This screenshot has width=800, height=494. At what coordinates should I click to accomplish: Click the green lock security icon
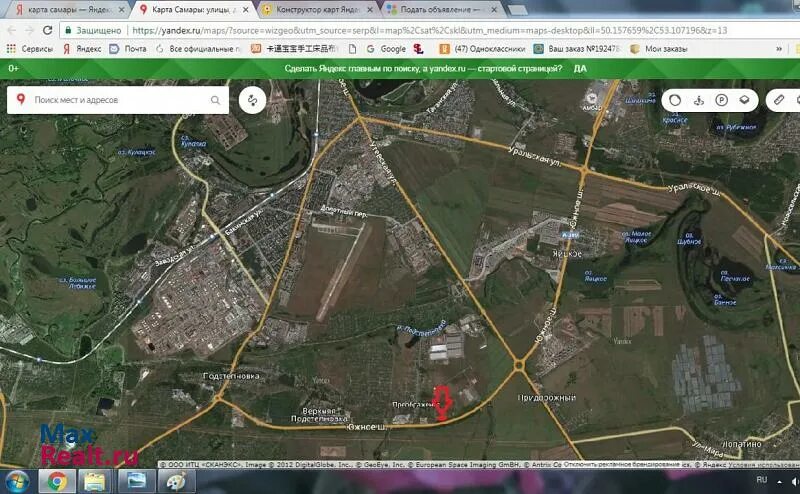(68, 30)
